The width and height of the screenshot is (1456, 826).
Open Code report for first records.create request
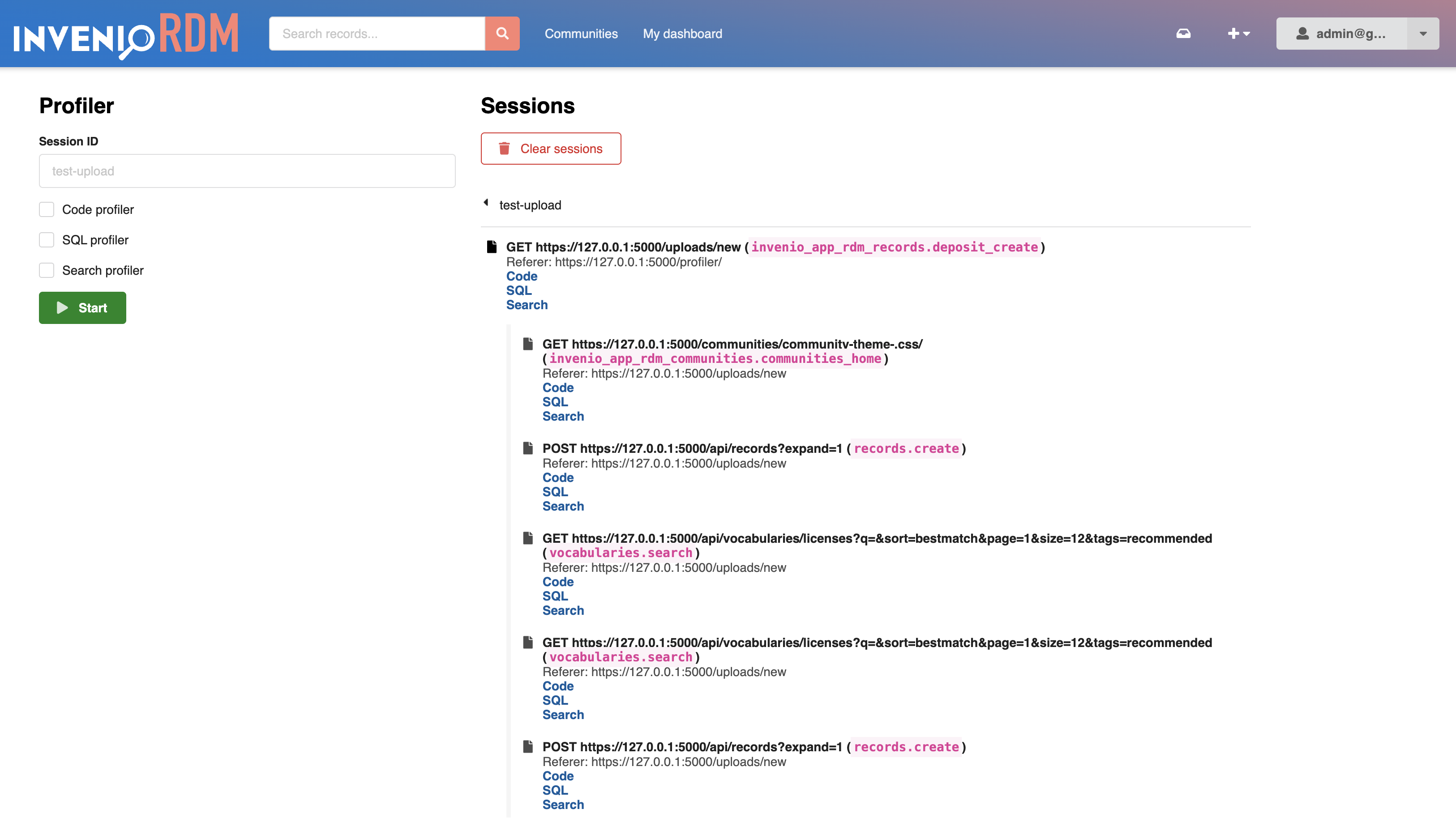pos(558,478)
